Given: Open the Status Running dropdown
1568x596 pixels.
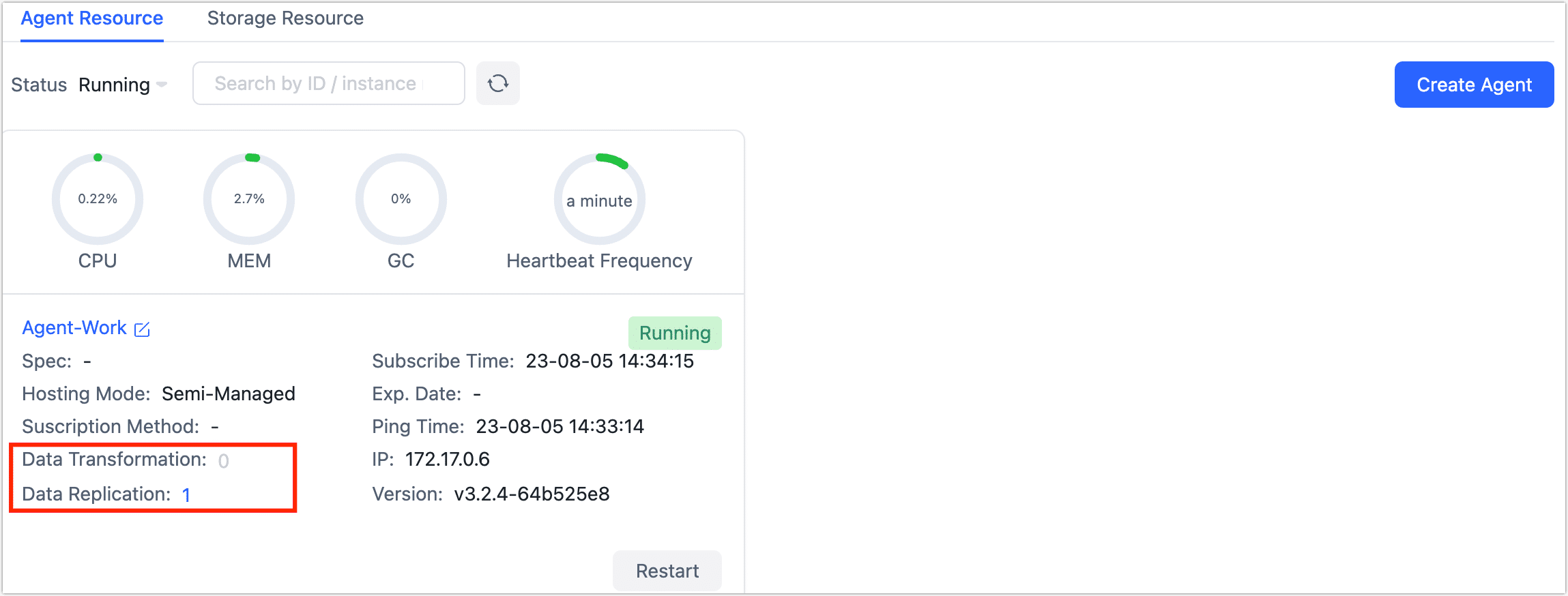Looking at the screenshot, I should pyautogui.click(x=115, y=85).
